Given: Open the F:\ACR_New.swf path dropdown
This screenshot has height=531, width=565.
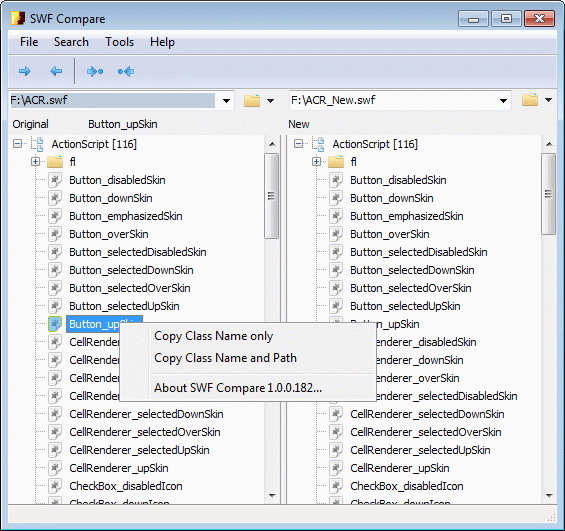Looking at the screenshot, I should pyautogui.click(x=503, y=101).
